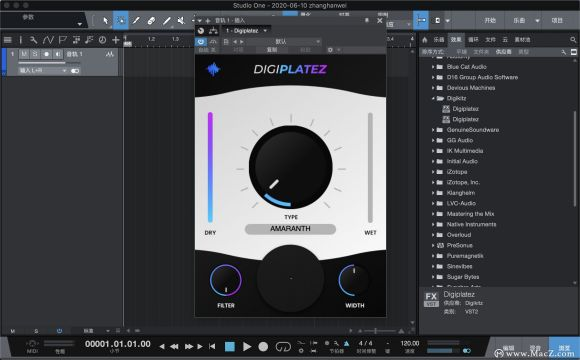Click the 乐曲 button at top right
580x360 pixels.
click(519, 20)
